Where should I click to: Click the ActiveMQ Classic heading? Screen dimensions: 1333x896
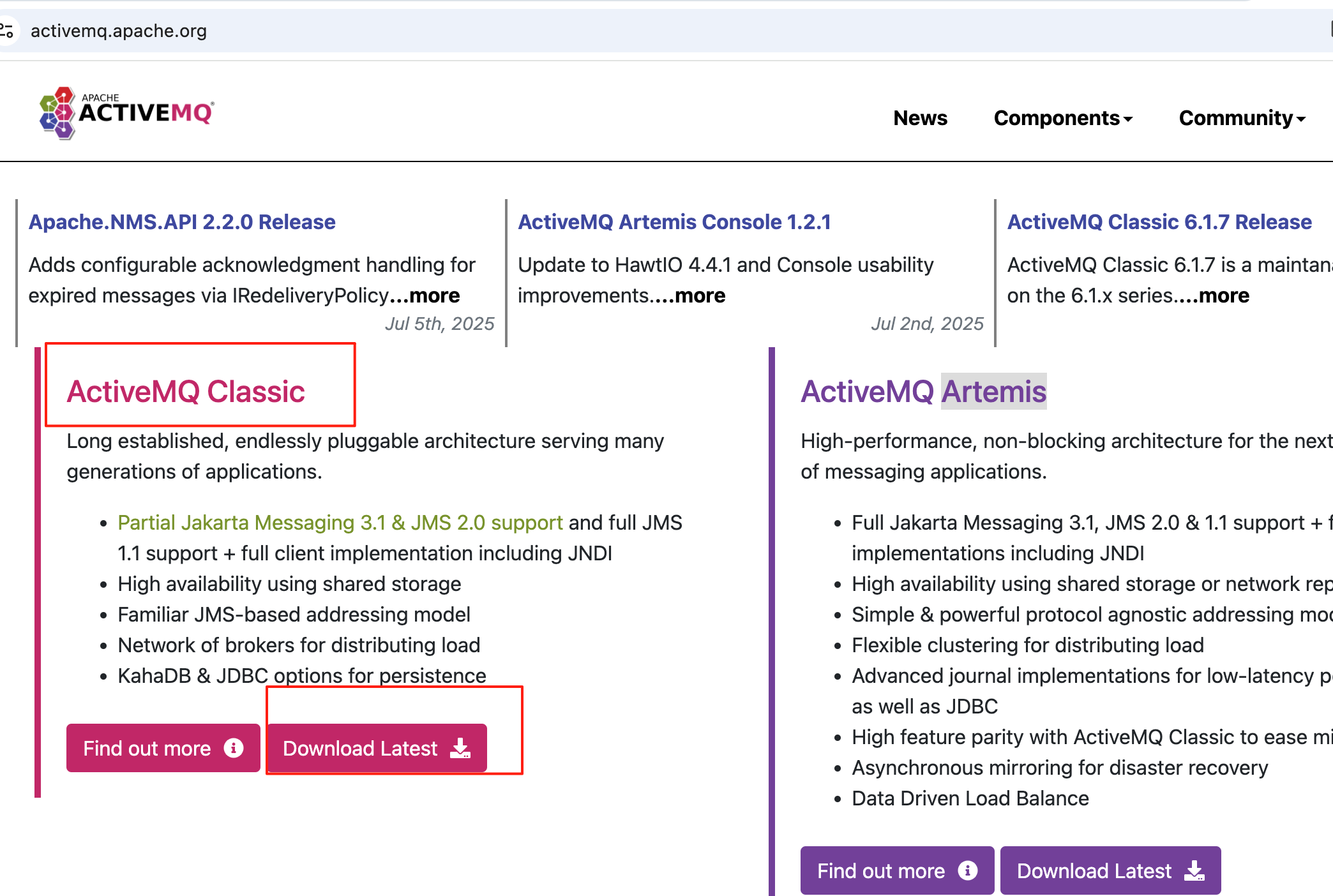coord(186,391)
